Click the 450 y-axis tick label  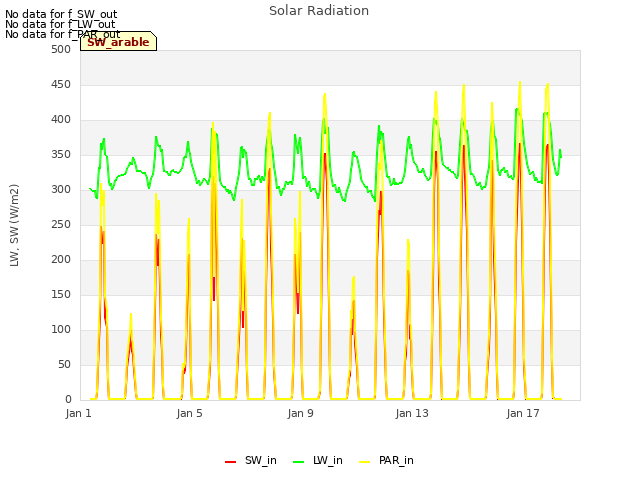[x=61, y=84]
